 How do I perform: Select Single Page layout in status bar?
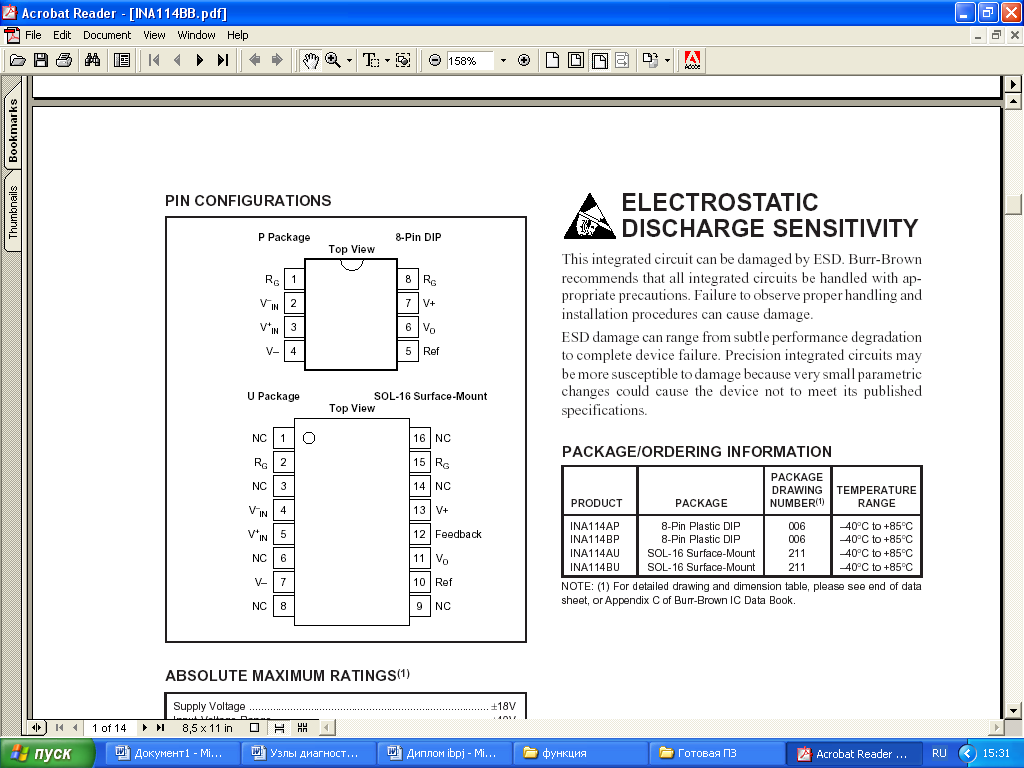[255, 728]
